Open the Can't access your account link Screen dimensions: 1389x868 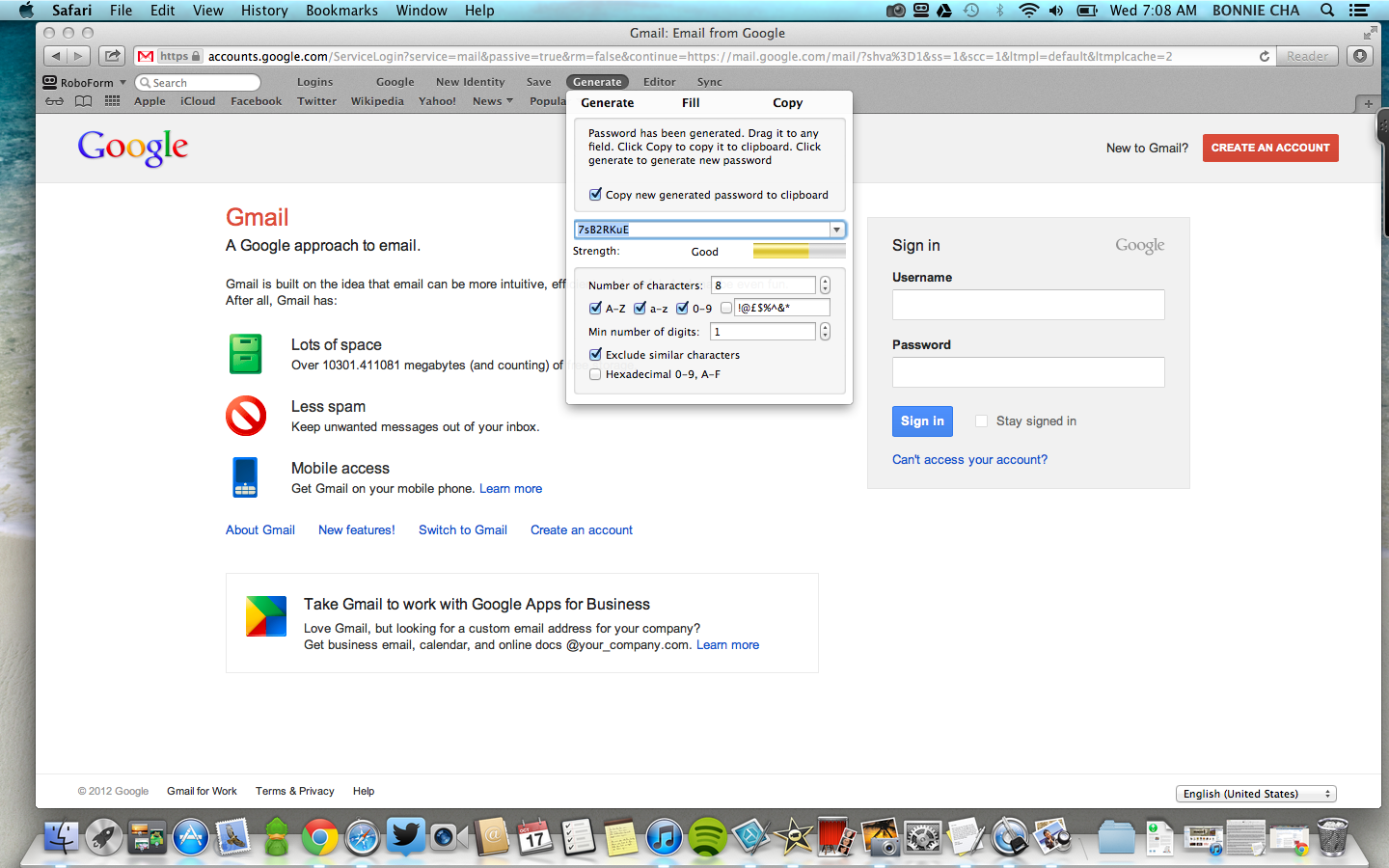tap(969, 459)
